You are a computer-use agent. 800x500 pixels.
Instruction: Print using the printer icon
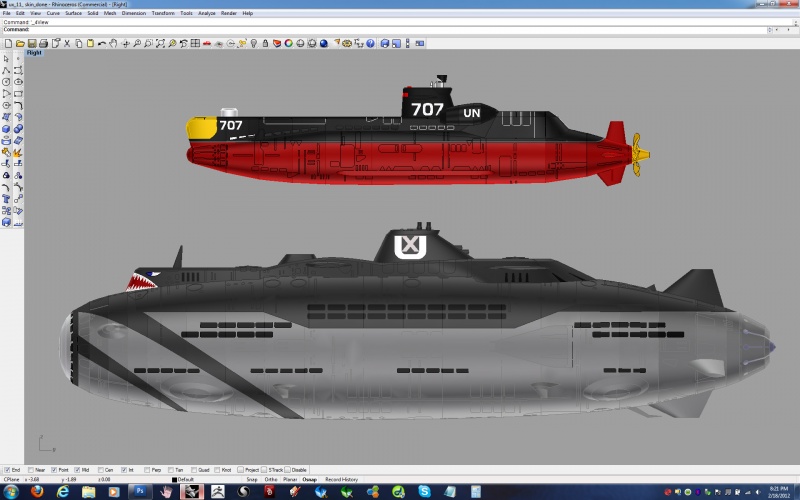[x=43, y=43]
